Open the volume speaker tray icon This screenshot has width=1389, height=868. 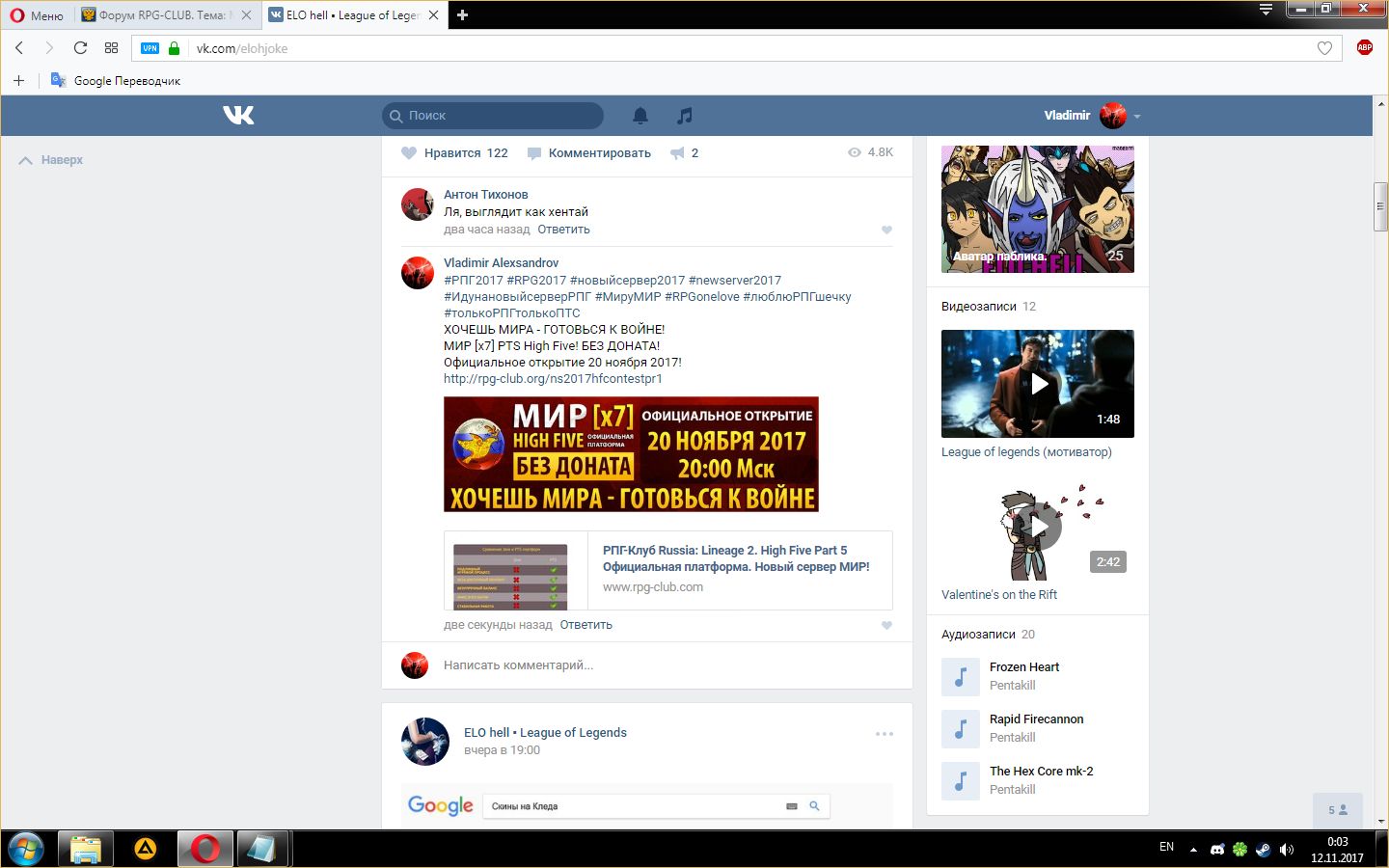pos(1286,850)
